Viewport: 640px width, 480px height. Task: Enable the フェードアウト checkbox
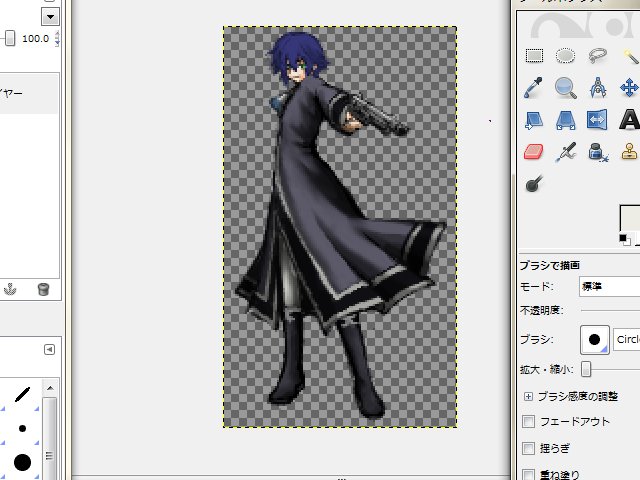click(529, 421)
